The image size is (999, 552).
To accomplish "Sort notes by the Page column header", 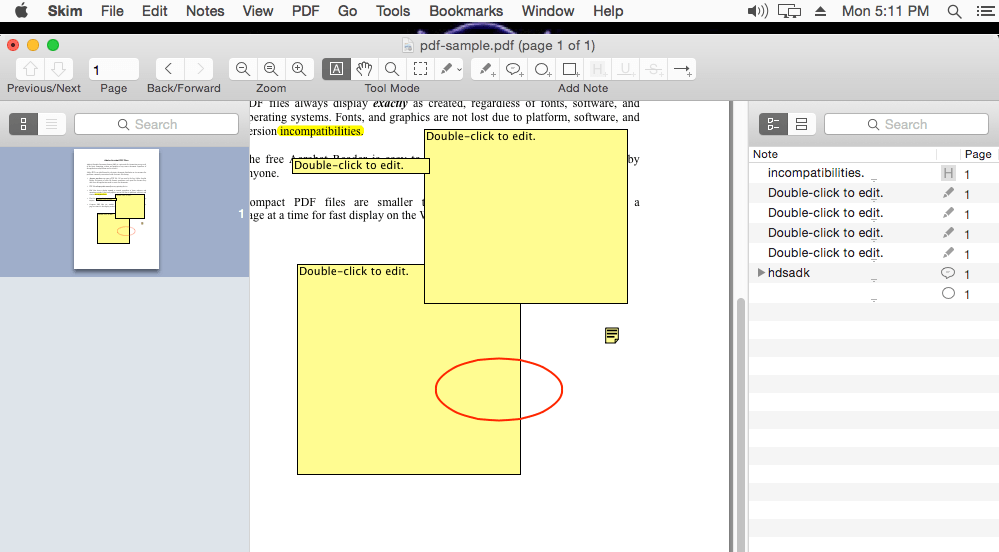I will tap(978, 154).
